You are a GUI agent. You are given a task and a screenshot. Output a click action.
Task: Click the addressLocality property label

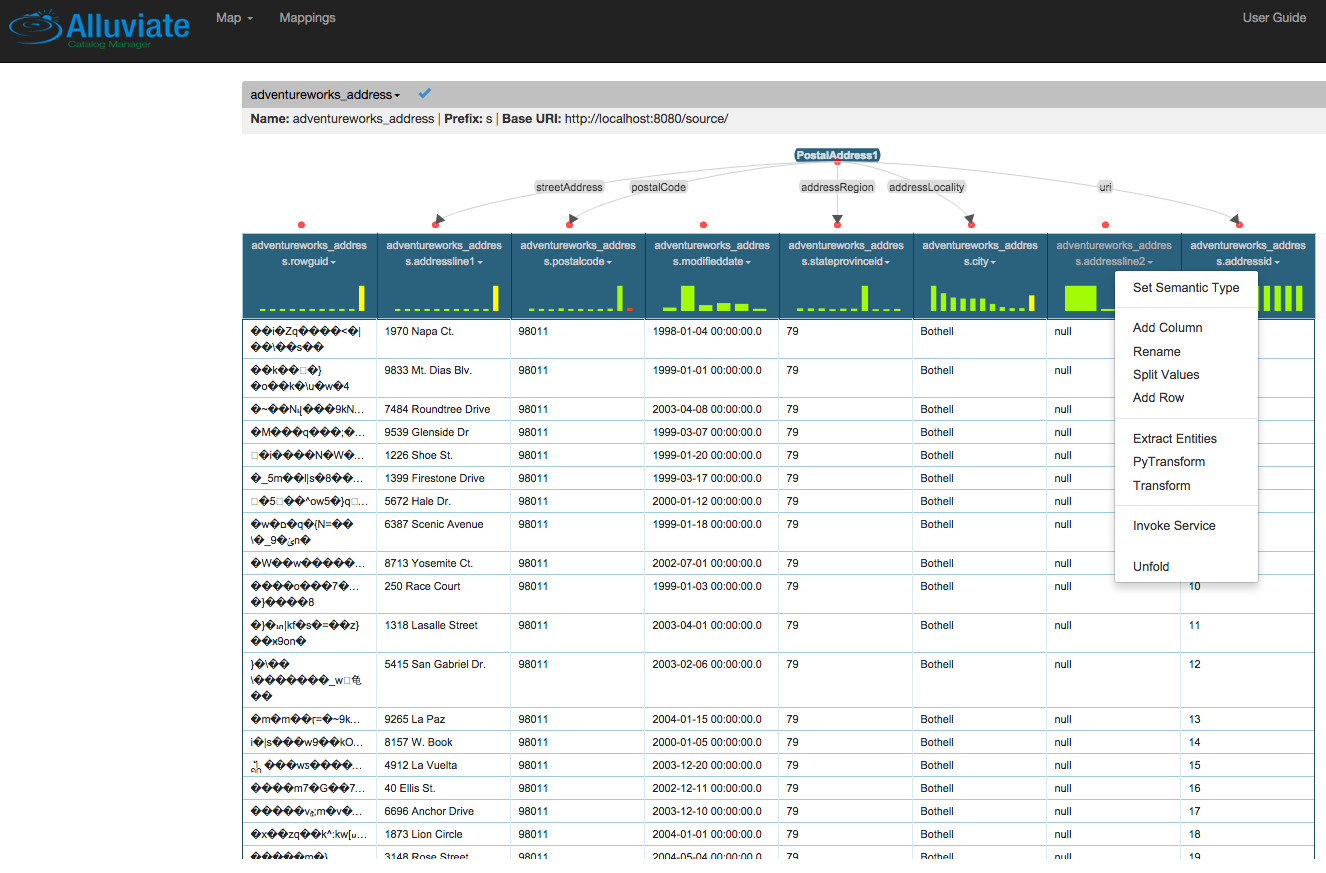coord(927,187)
